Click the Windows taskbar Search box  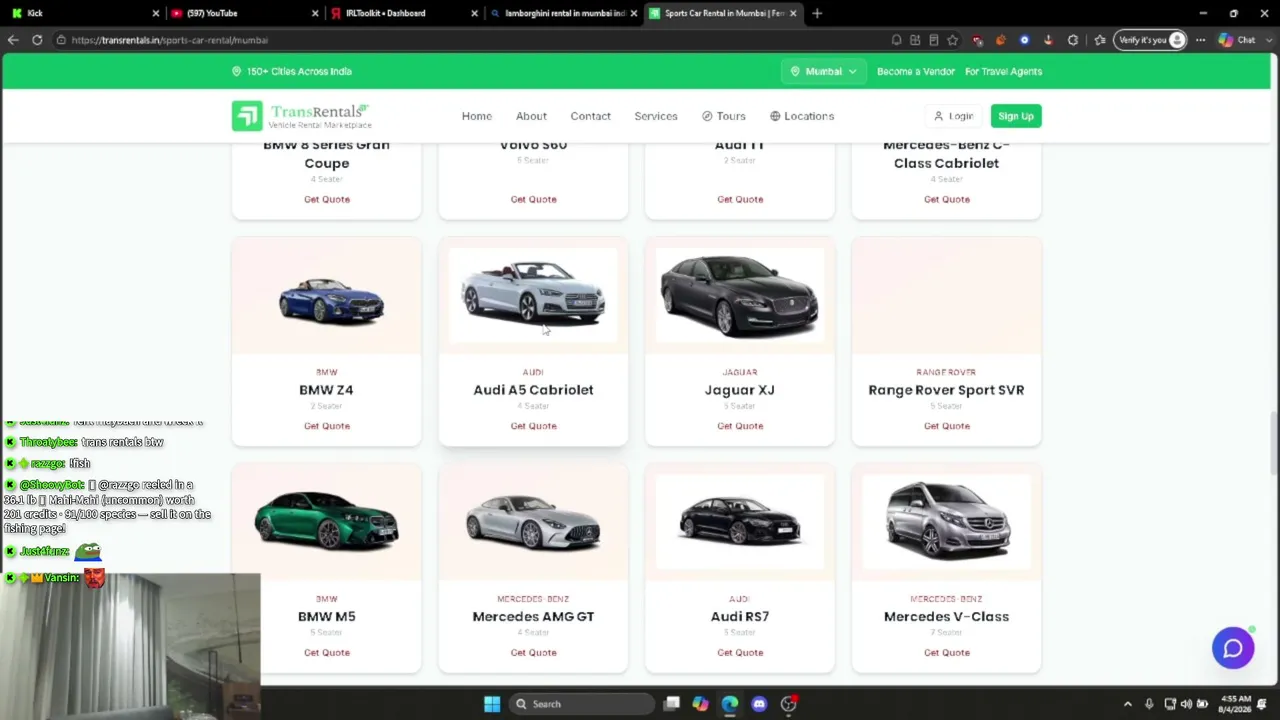tap(582, 704)
